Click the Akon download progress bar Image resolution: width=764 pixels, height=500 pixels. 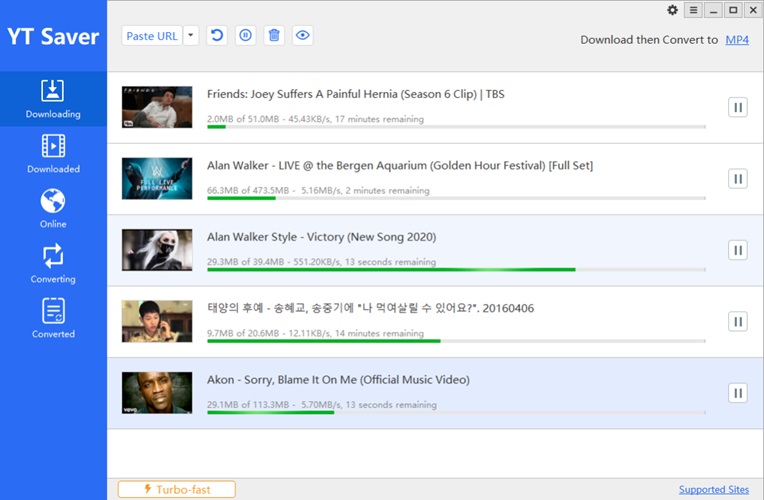(456, 412)
